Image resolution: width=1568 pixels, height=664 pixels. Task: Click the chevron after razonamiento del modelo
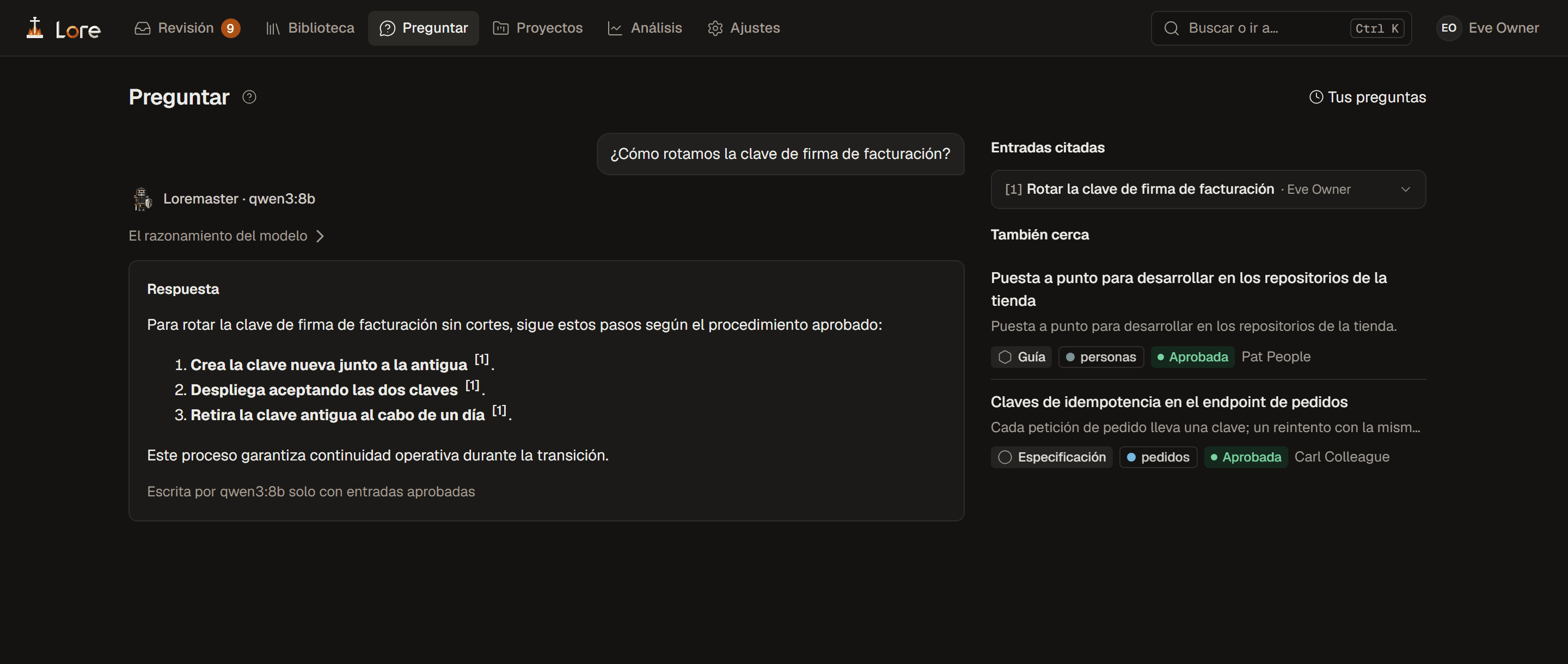(x=320, y=236)
